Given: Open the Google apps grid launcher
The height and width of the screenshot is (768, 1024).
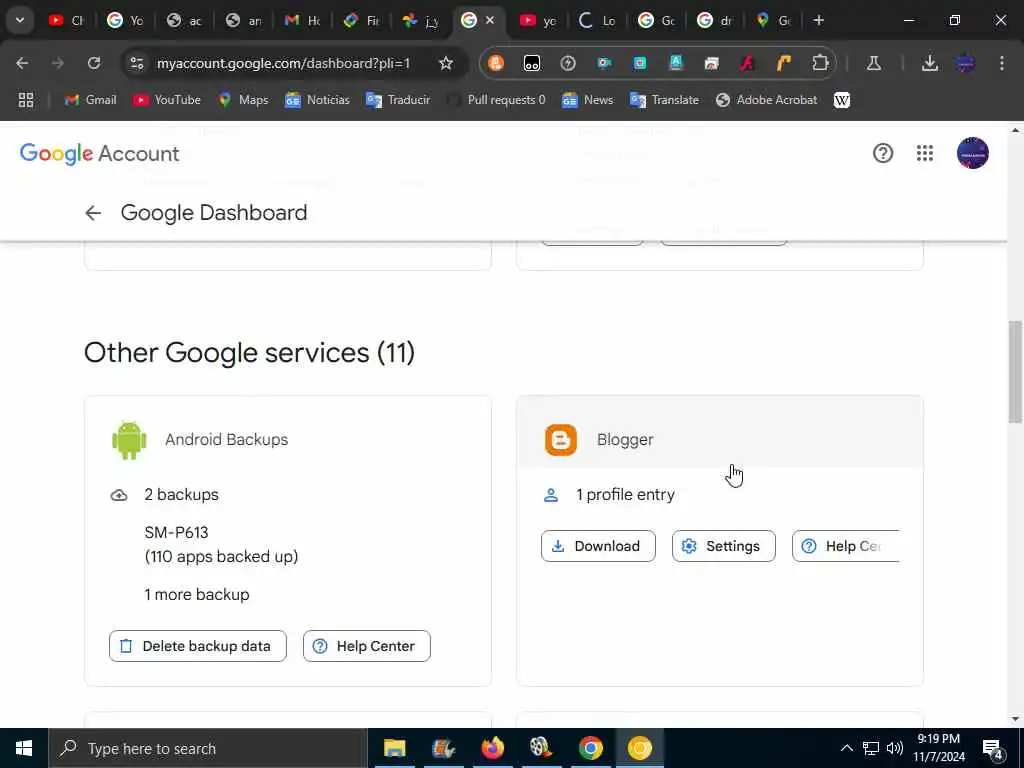Looking at the screenshot, I should click(924, 153).
